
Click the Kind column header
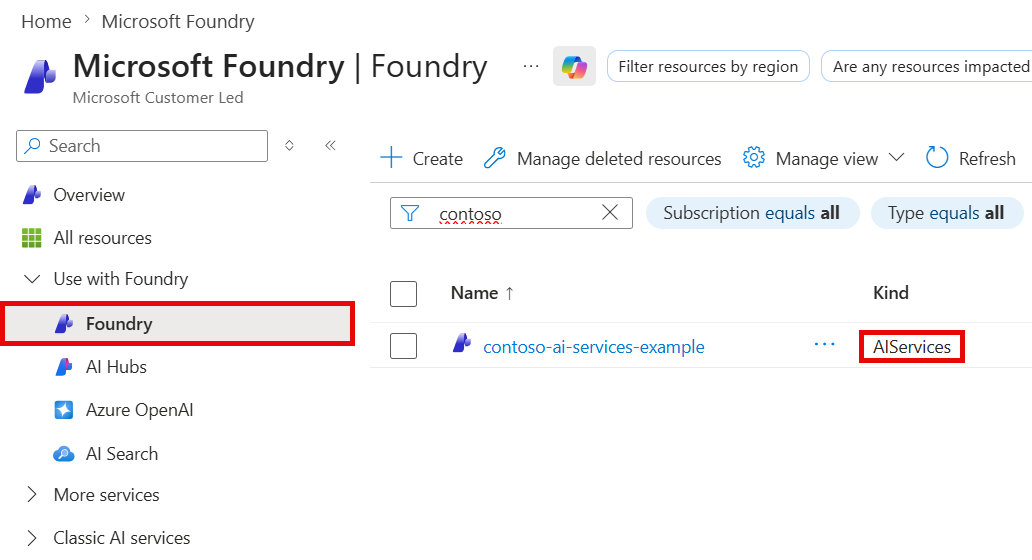point(890,293)
